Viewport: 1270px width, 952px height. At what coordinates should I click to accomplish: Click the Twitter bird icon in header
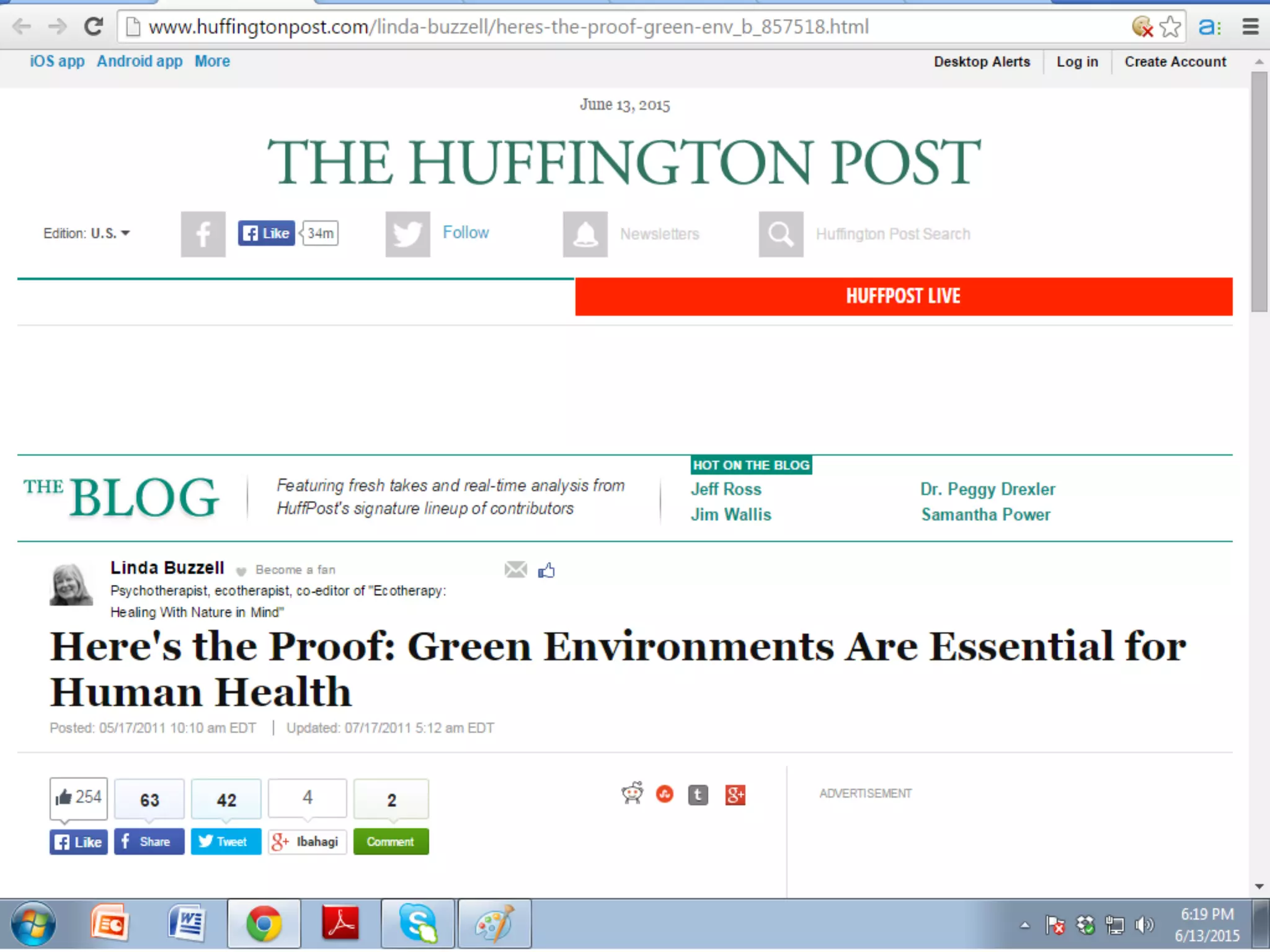[x=407, y=234]
